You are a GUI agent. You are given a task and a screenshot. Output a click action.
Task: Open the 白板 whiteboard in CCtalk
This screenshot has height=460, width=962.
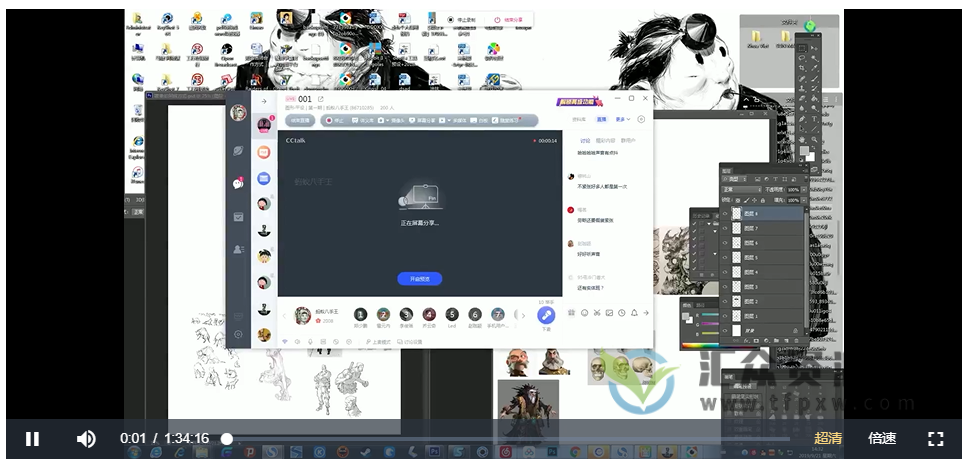[479, 120]
